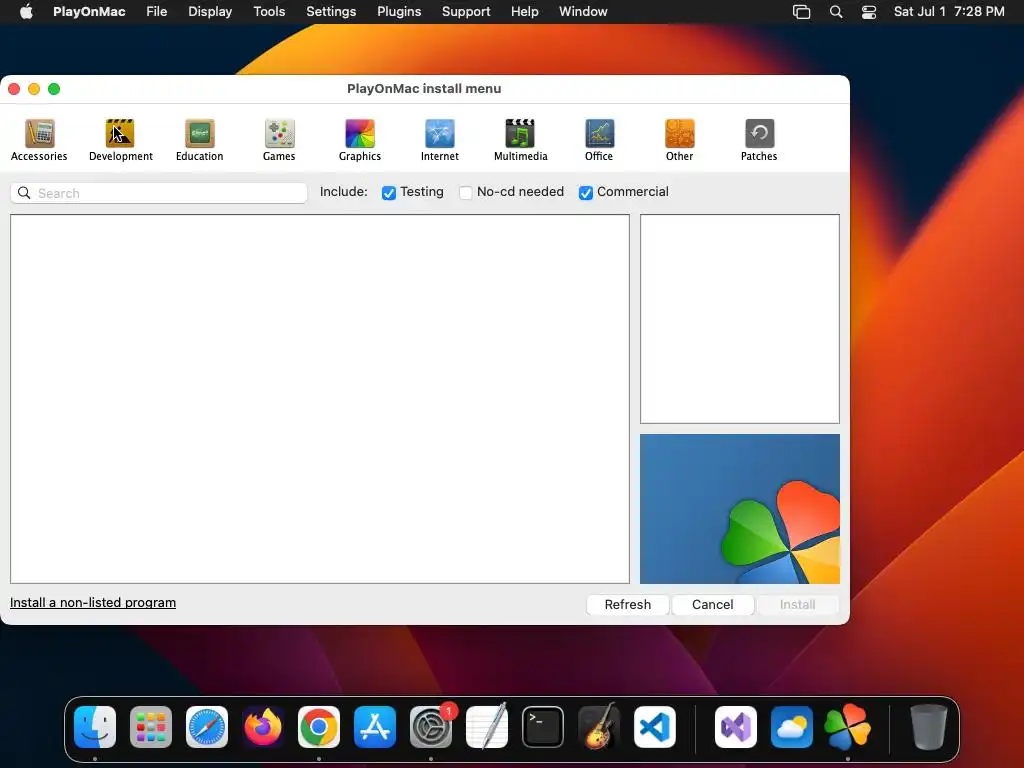Open the Tools menu

click(x=269, y=12)
